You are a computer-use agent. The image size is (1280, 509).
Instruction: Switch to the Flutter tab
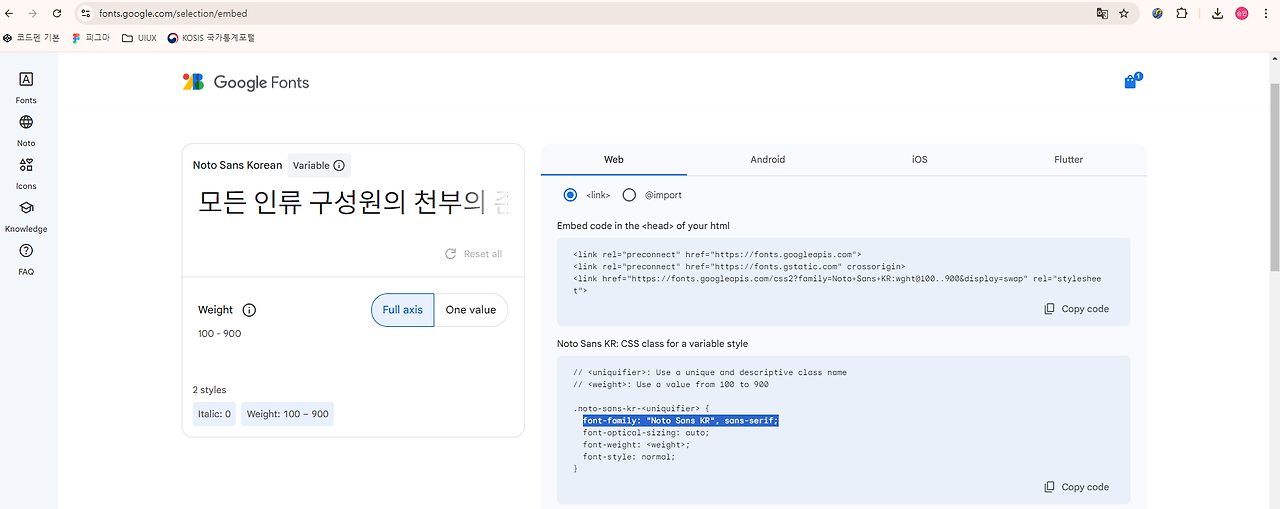click(x=1069, y=159)
